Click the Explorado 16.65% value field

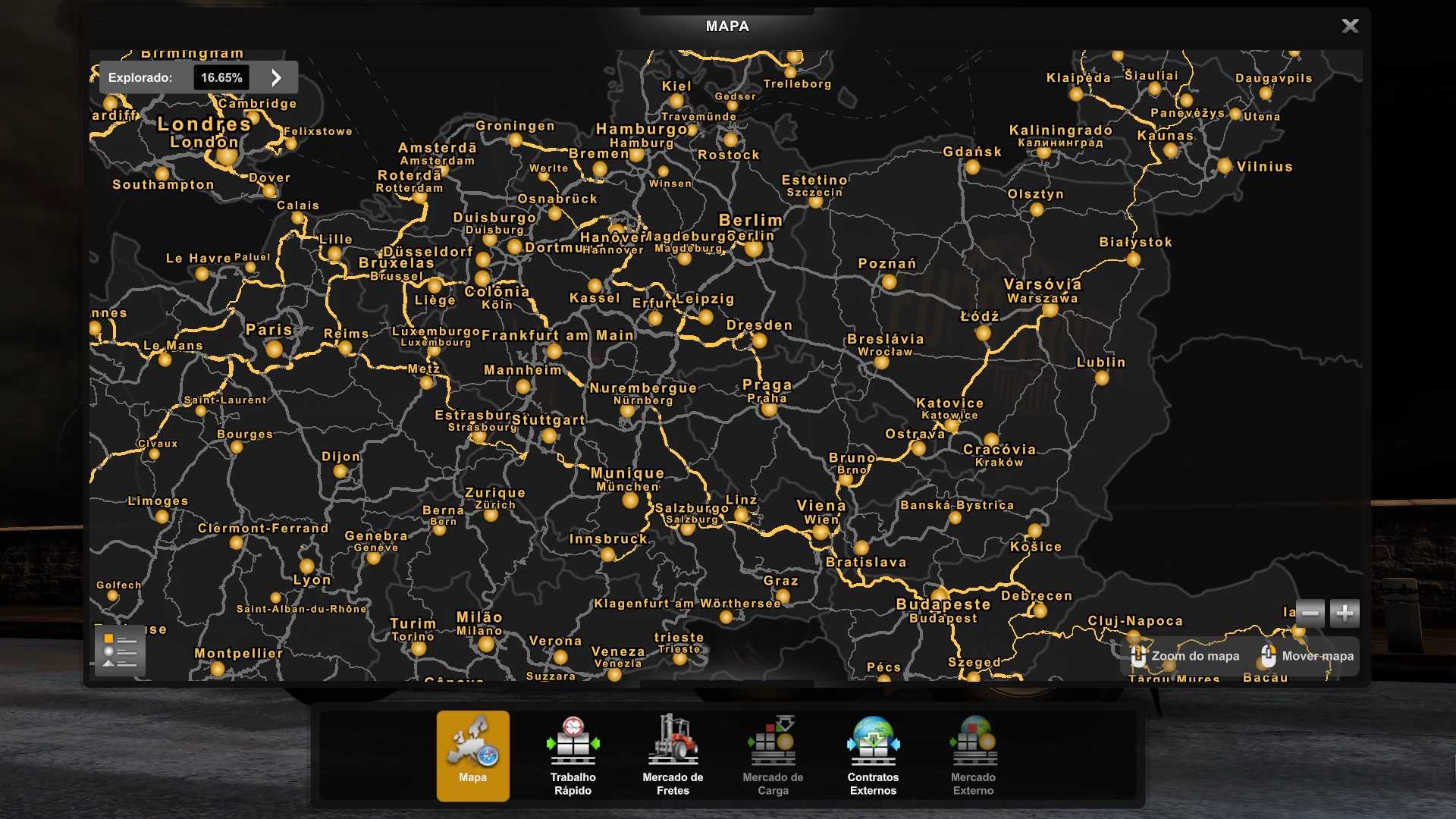221,77
